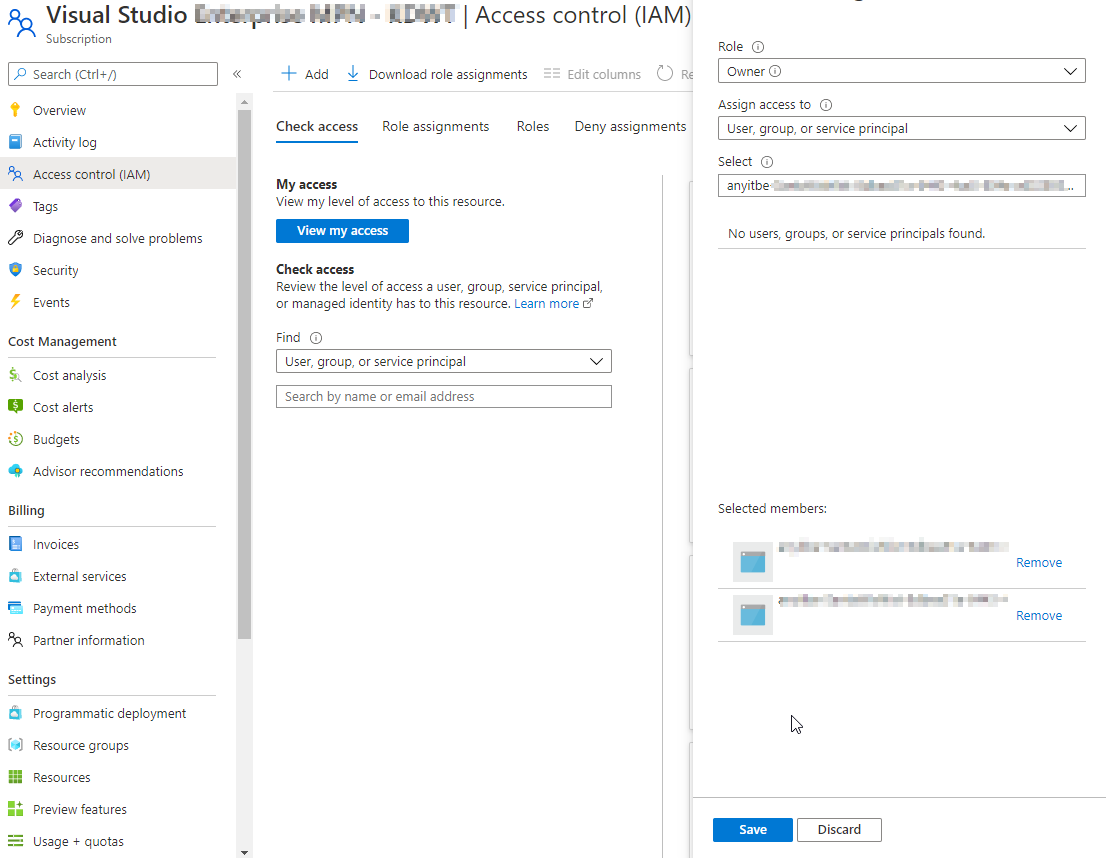Open the Roles tab
The image size is (1106, 858).
[x=533, y=126]
